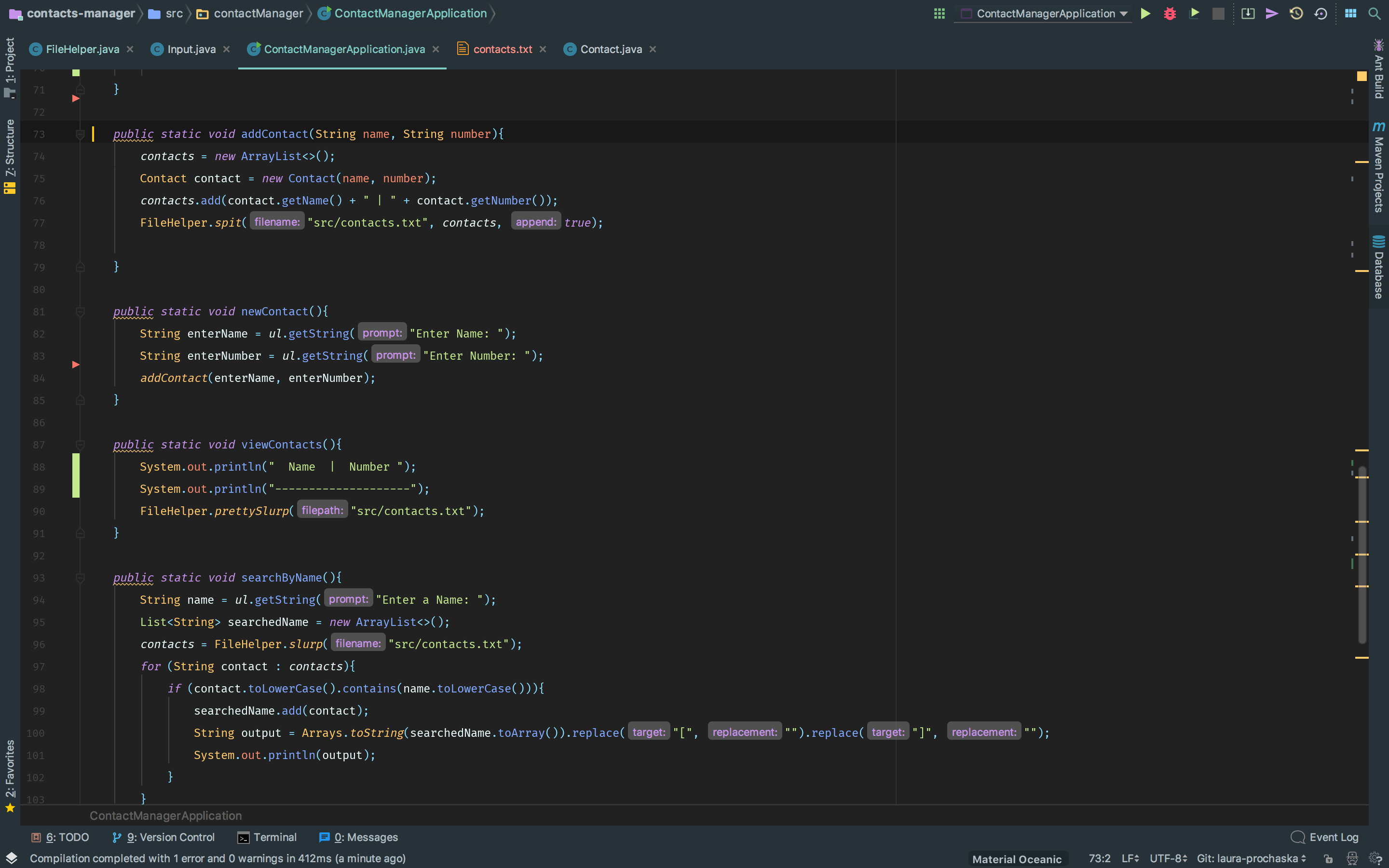Screen dimensions: 1389x868
Task: Run ContactManagerApplication with the green play icon
Action: pos(1145,14)
